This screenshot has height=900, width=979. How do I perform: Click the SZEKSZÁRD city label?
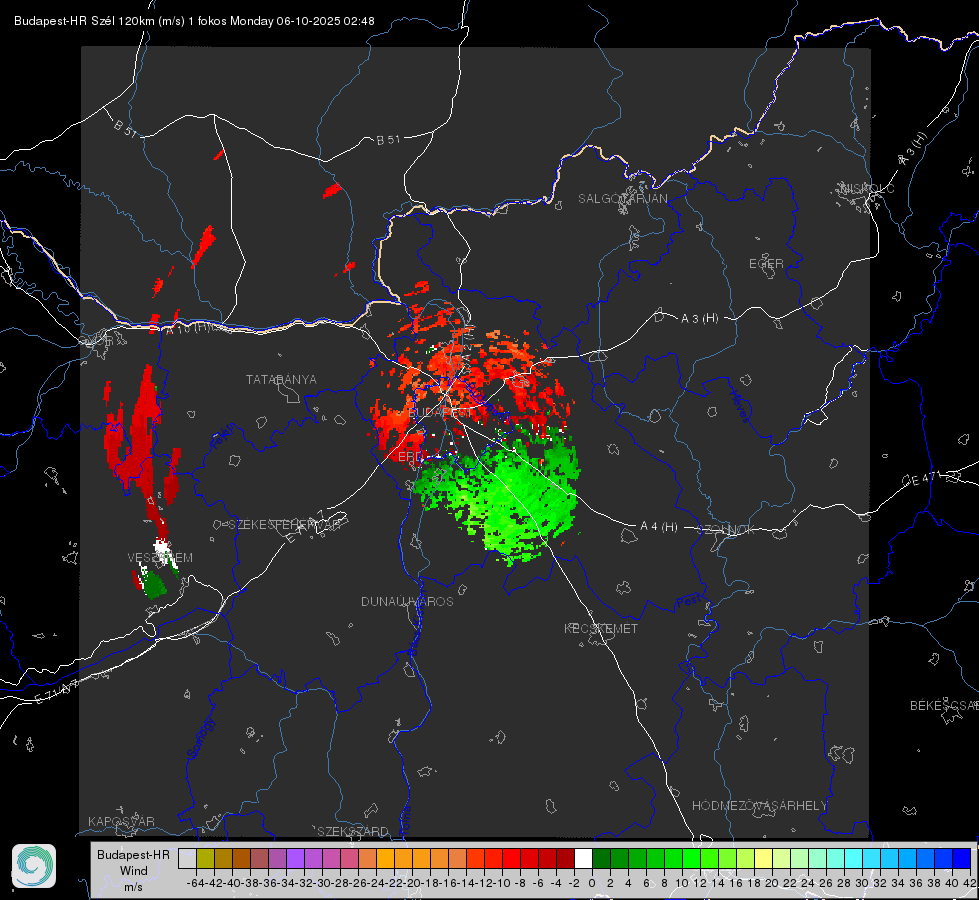353,831
